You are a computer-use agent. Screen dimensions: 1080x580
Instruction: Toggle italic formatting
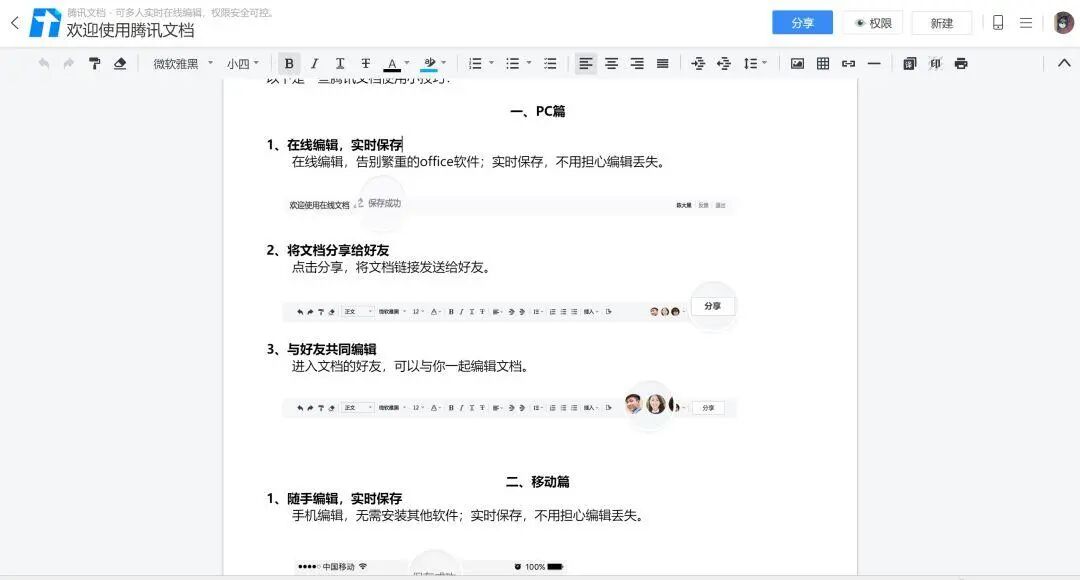[315, 63]
